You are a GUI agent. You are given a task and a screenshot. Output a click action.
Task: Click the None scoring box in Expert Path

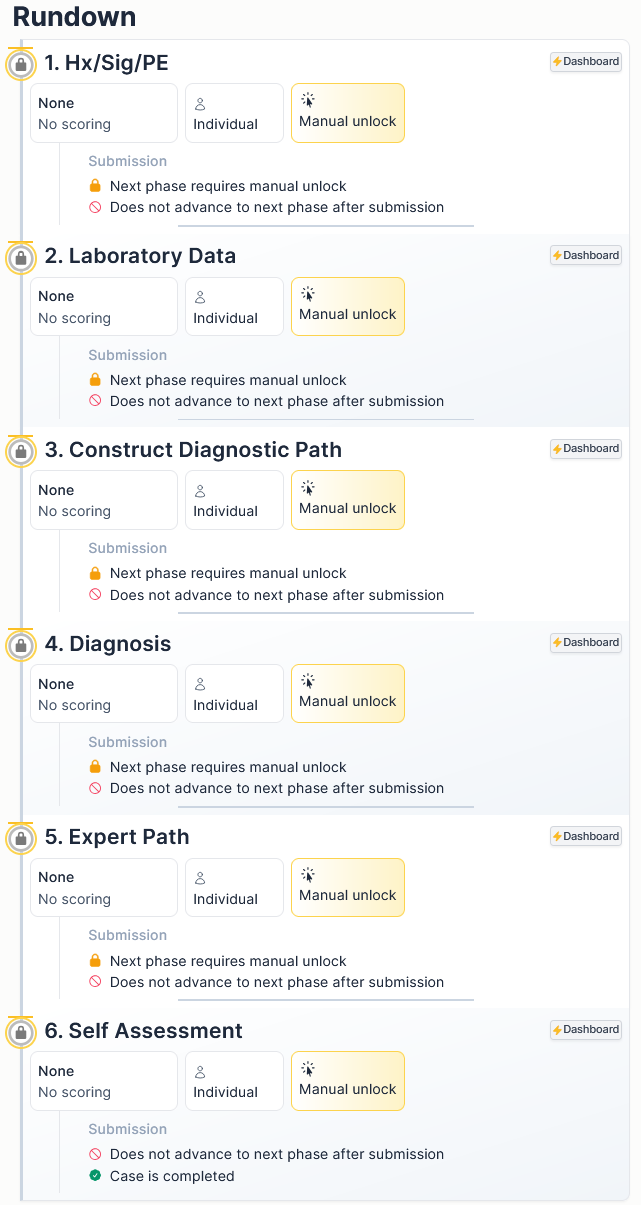(104, 887)
